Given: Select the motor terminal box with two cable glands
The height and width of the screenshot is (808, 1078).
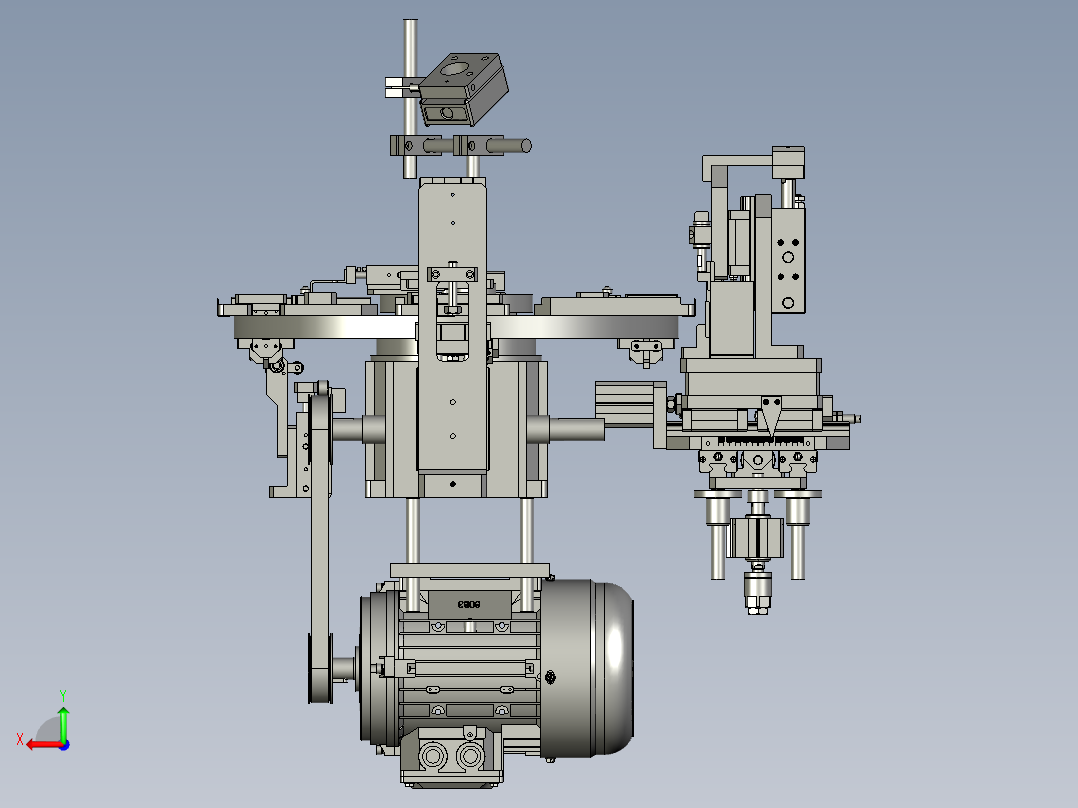Looking at the screenshot, I should tap(452, 756).
